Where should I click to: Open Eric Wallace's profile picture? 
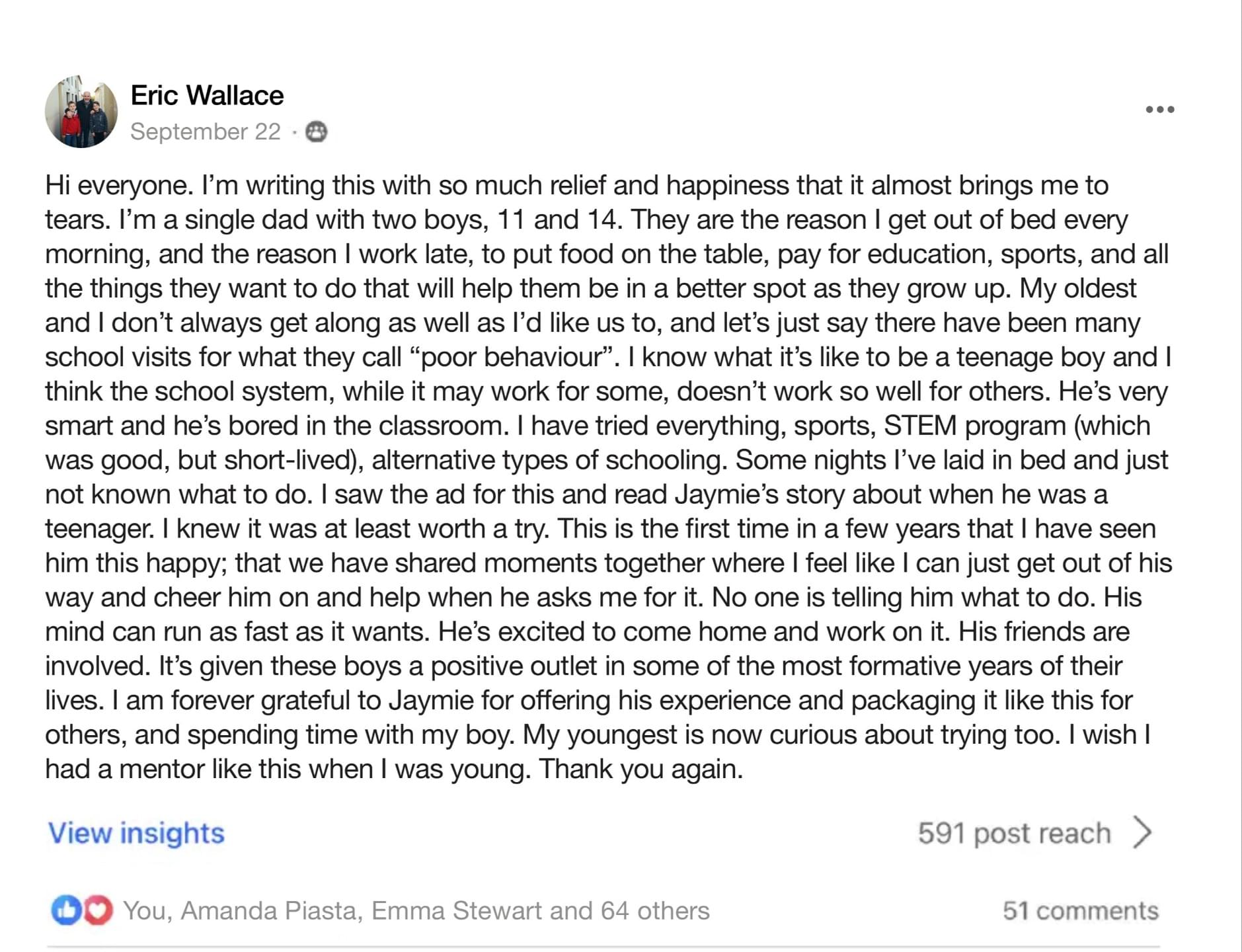tap(81, 112)
